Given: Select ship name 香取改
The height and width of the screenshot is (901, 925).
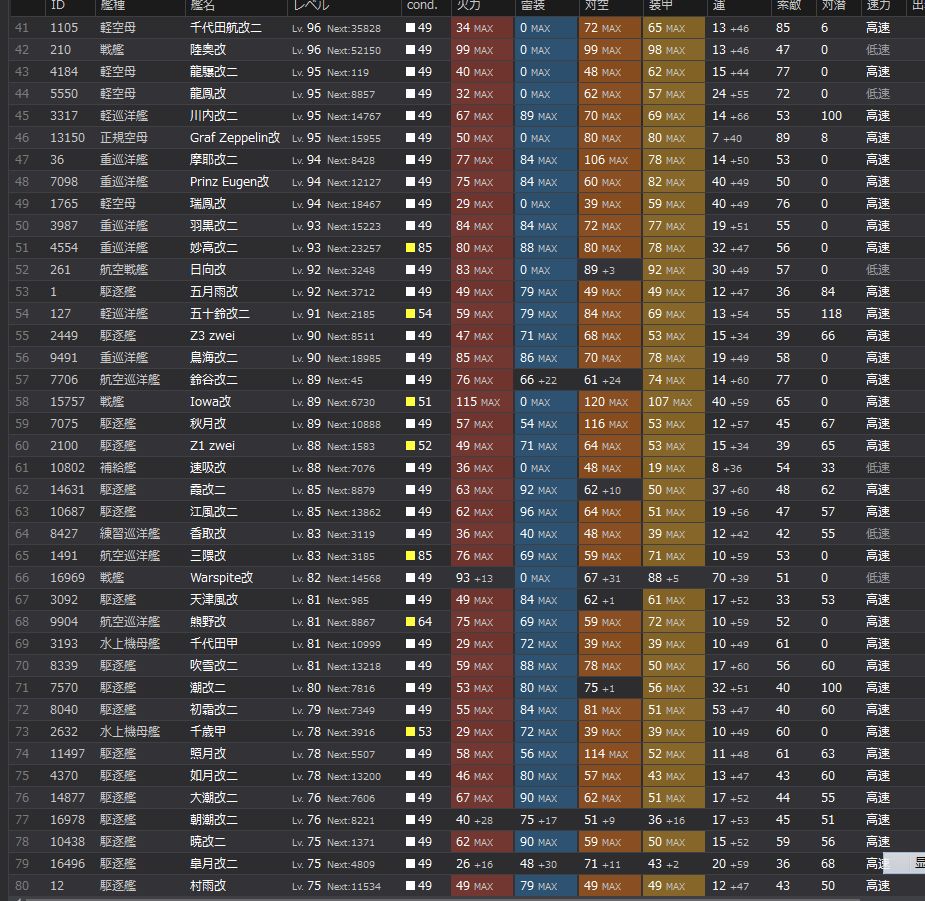Looking at the screenshot, I should click(208, 534).
